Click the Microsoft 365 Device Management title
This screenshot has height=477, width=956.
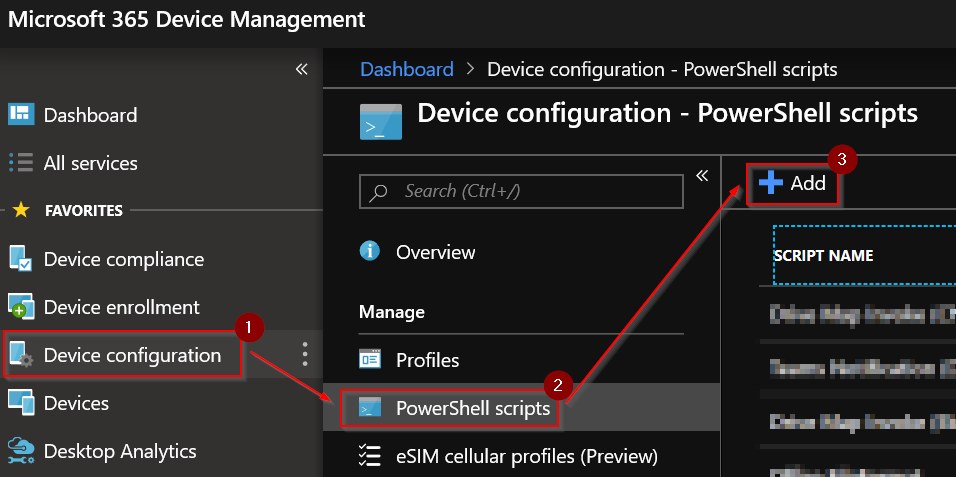coord(187,20)
